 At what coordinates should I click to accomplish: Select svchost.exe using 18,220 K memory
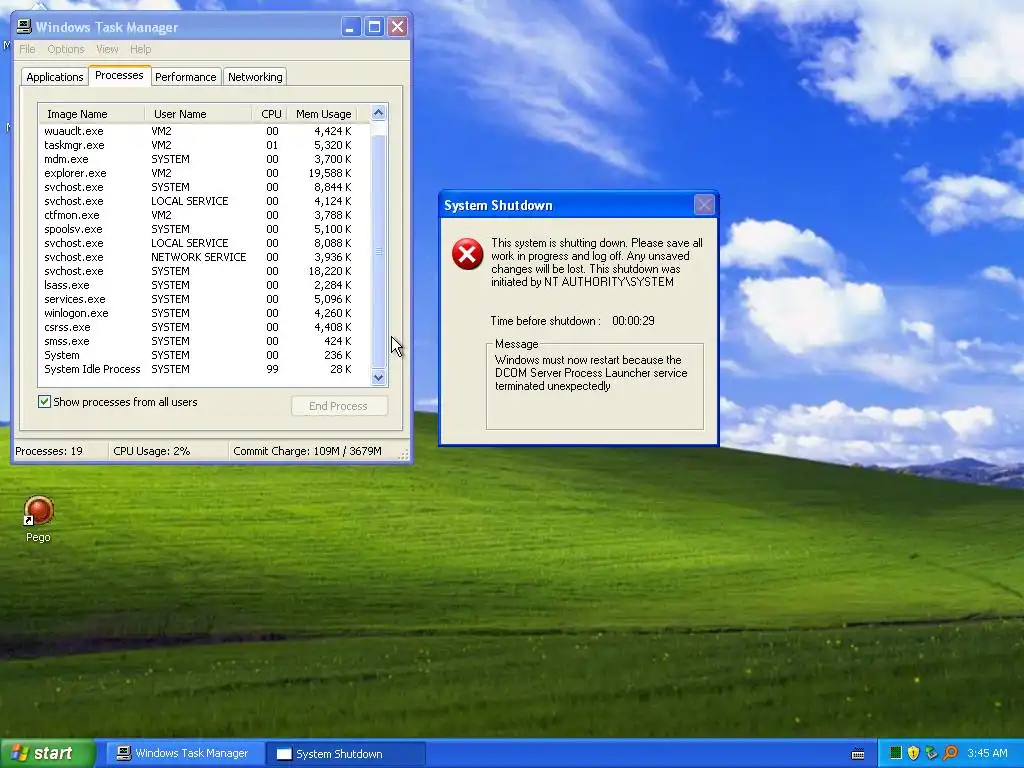(204, 271)
